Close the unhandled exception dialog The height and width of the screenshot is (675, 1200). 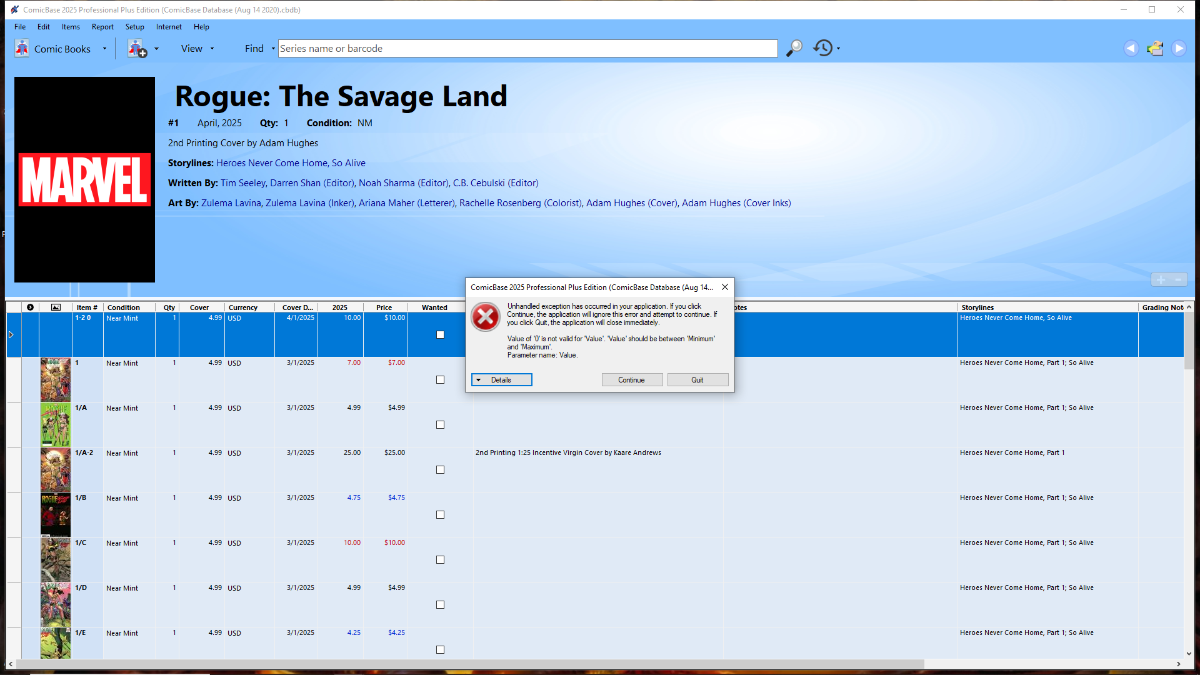[725, 286]
